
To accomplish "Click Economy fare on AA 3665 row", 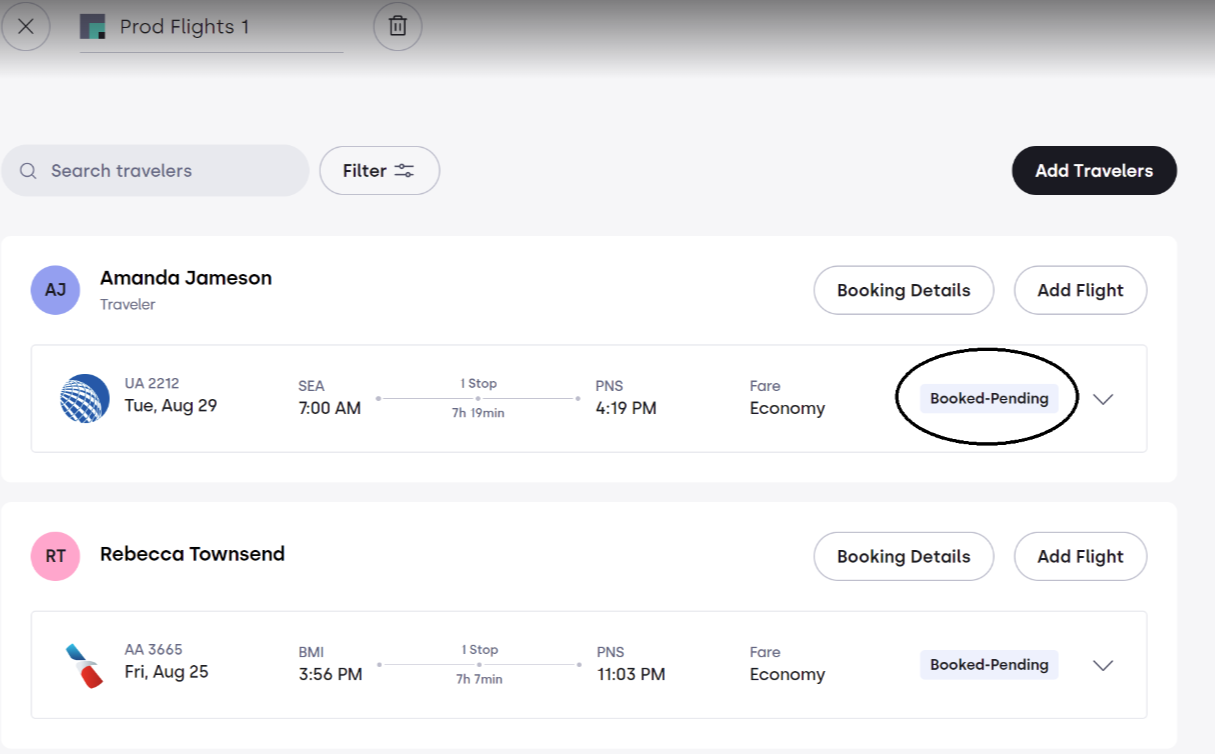I will [787, 675].
